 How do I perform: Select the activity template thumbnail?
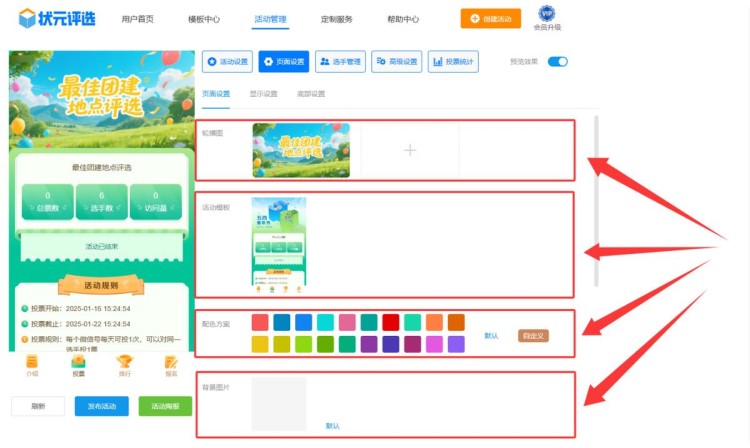click(x=278, y=241)
